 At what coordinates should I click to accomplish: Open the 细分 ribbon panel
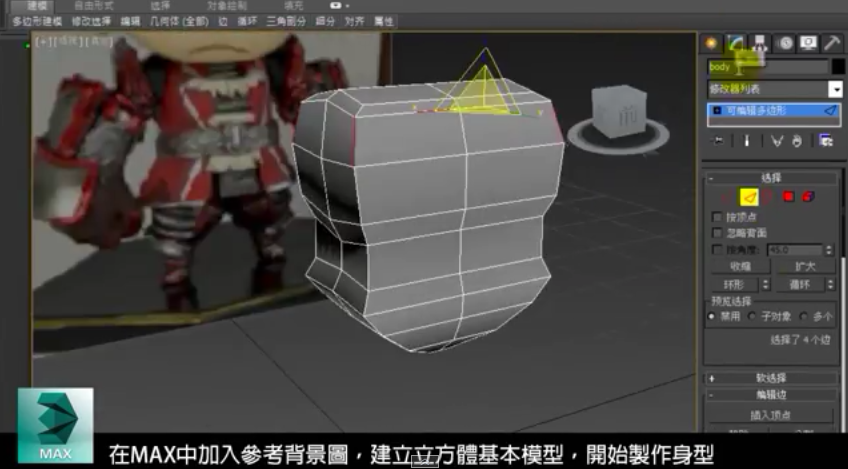point(325,22)
